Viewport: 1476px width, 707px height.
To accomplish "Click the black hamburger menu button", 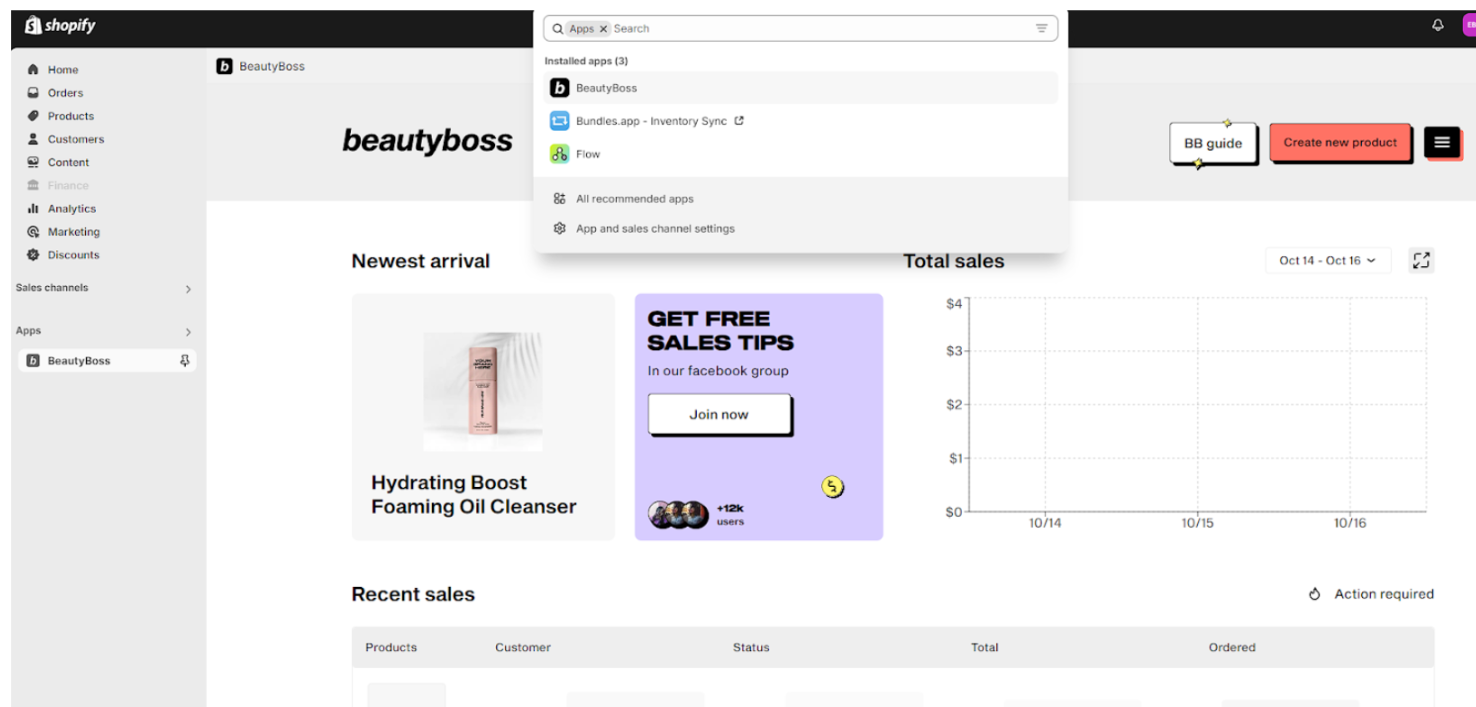I will [x=1441, y=143].
